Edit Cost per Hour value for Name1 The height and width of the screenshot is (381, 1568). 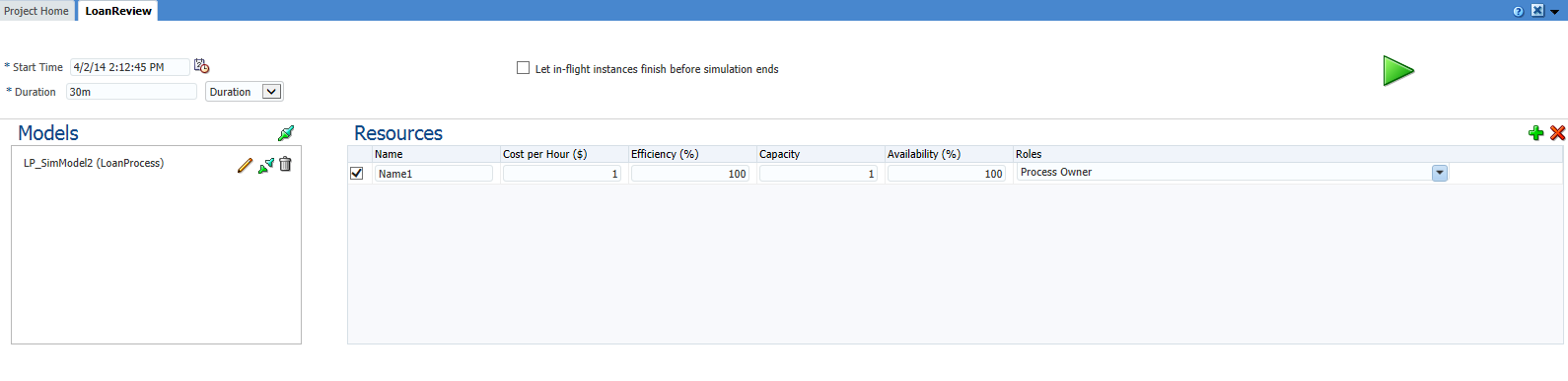point(562,174)
